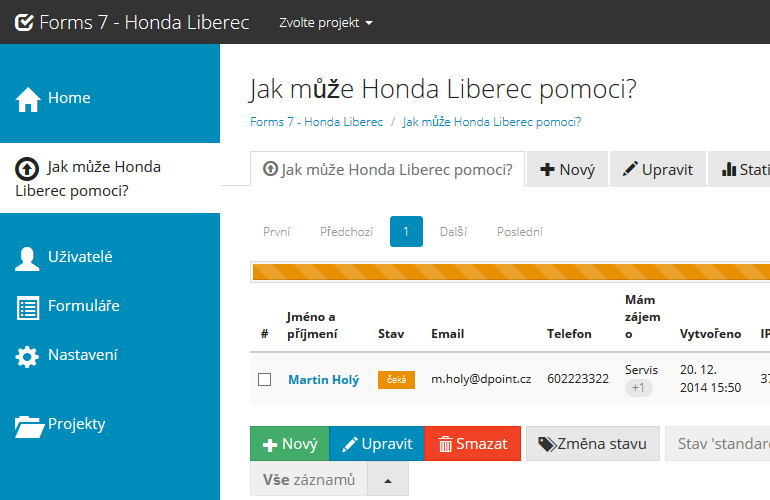Click the tag icon on Změna stavu
The height and width of the screenshot is (500, 770).
pos(547,444)
